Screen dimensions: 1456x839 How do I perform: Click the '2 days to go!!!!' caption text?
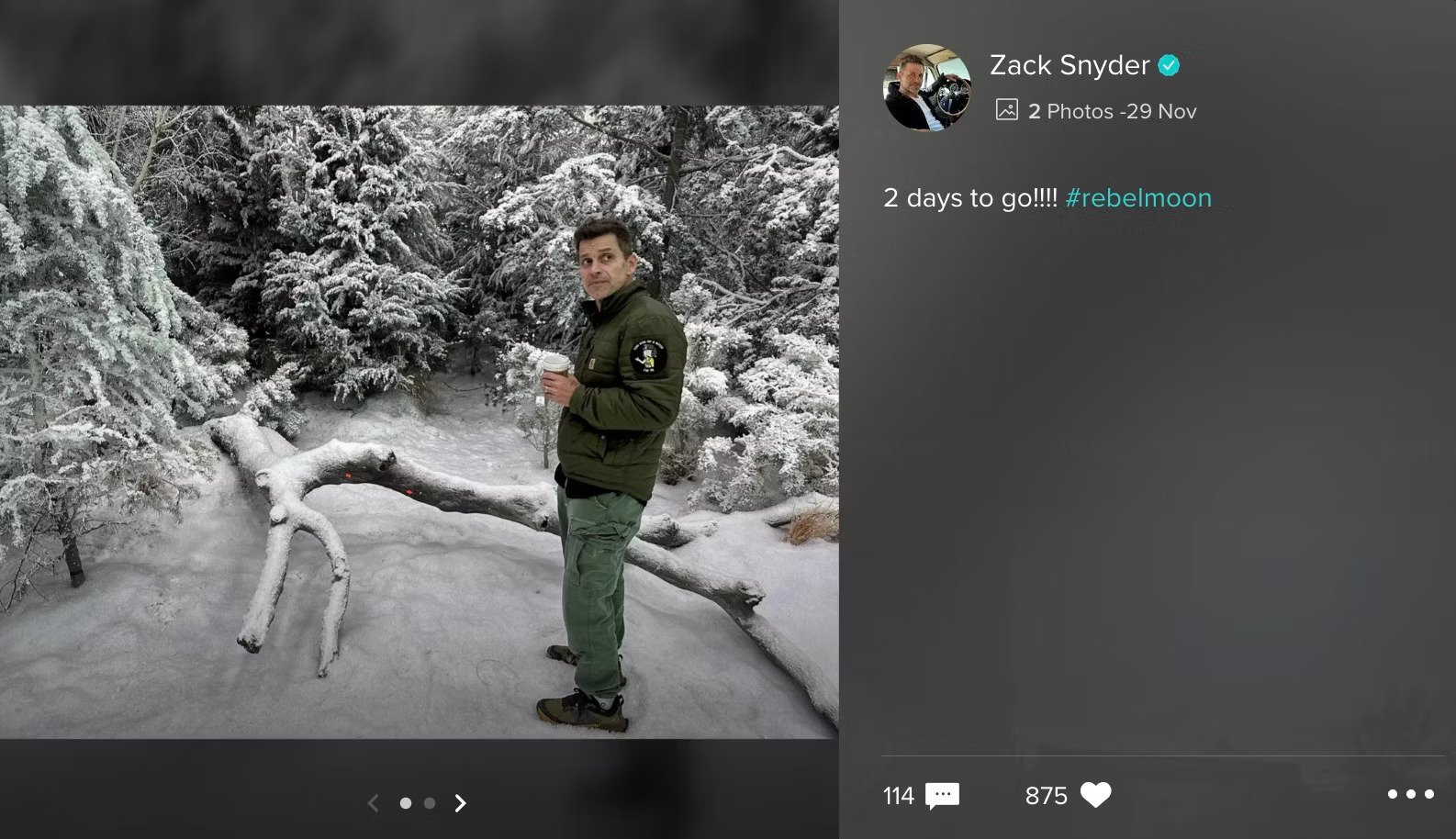pyautogui.click(x=970, y=197)
